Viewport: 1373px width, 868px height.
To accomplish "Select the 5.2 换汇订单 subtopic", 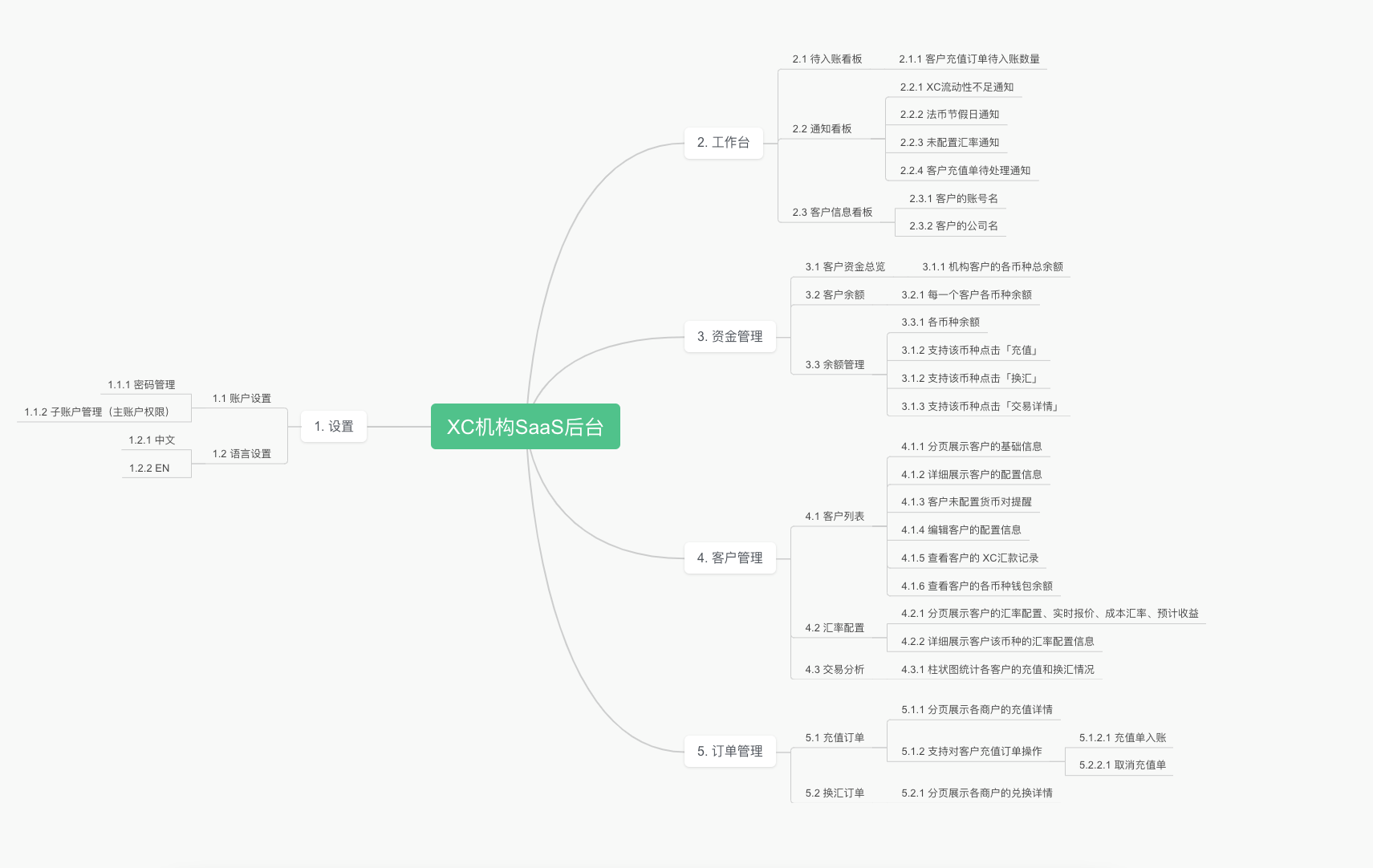I will coord(835,793).
